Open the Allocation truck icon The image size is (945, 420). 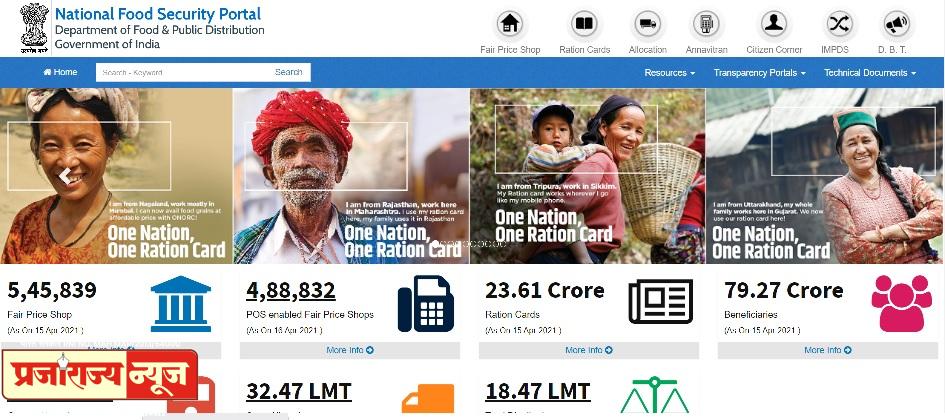click(x=647, y=24)
